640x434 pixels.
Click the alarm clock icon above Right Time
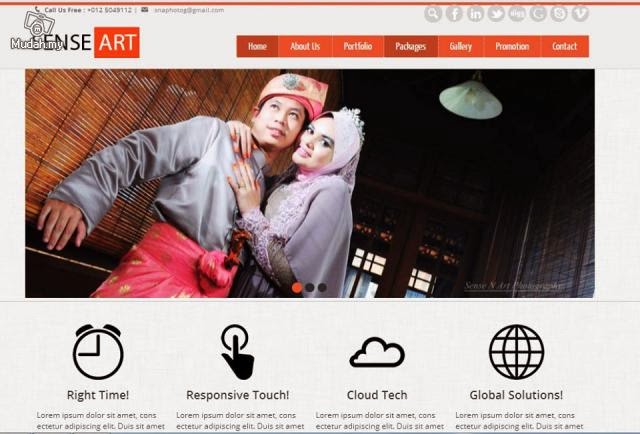[98, 352]
